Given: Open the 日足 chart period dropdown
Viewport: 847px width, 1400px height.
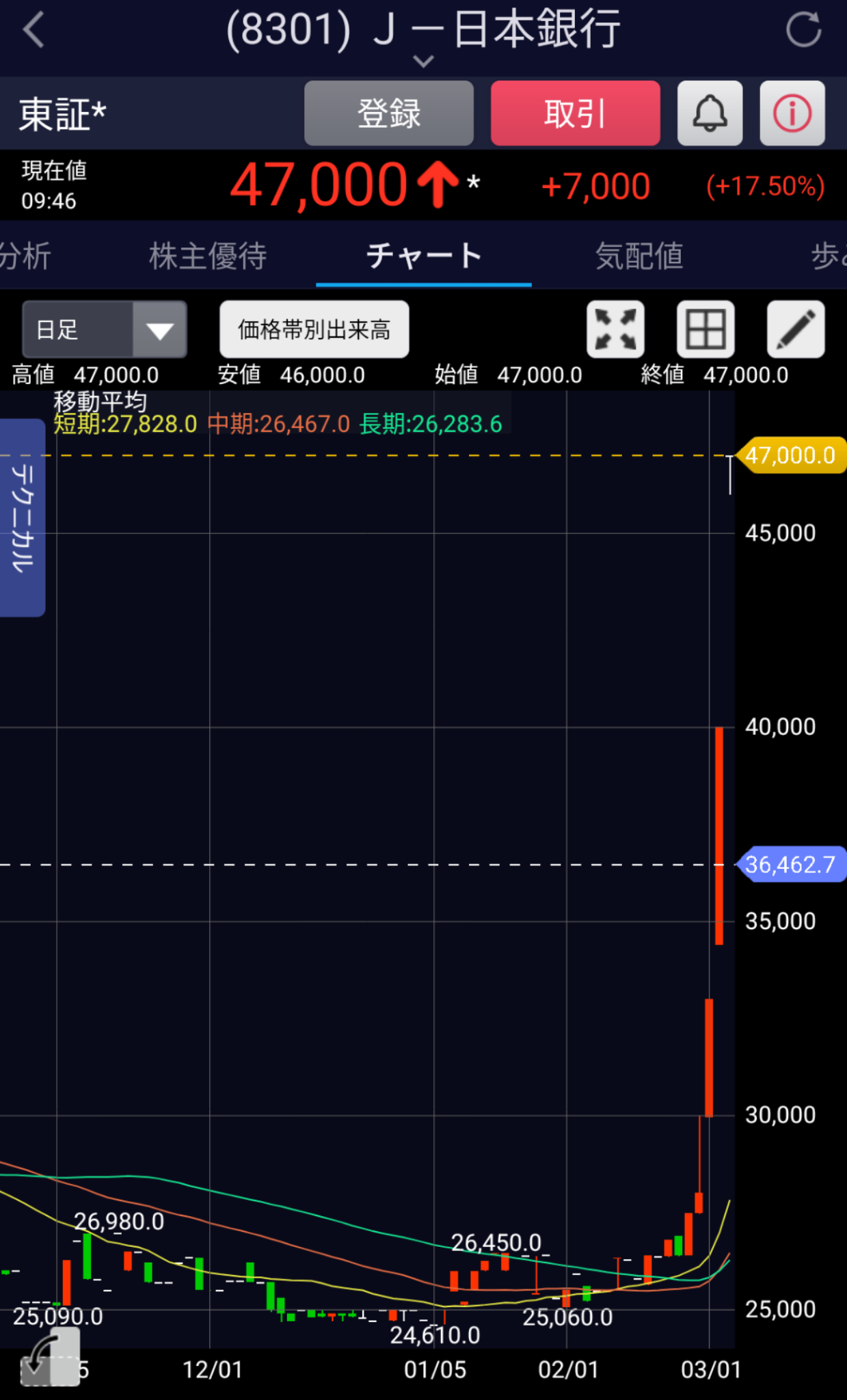Looking at the screenshot, I should [x=105, y=329].
